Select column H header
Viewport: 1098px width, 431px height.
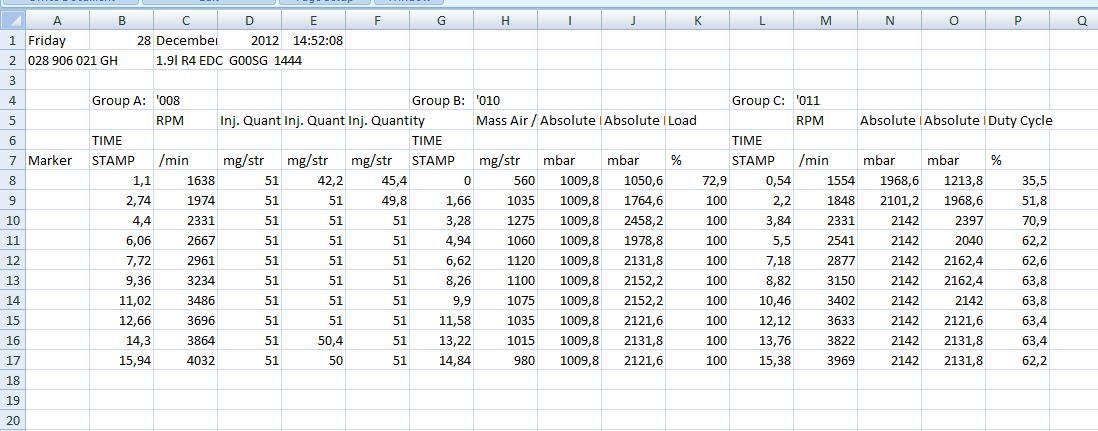coord(505,19)
